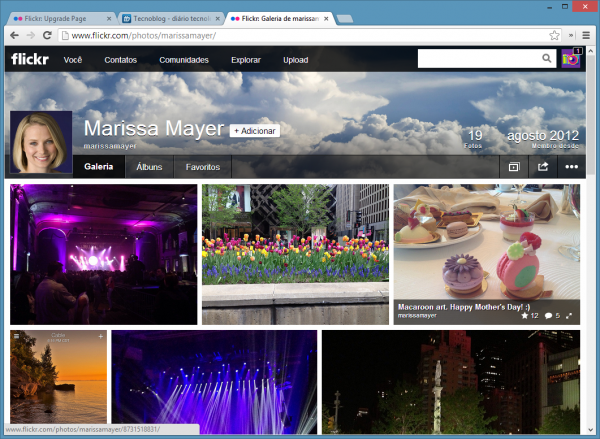Close the Galeria de marissamayer tab
The image size is (600, 439).
click(326, 18)
